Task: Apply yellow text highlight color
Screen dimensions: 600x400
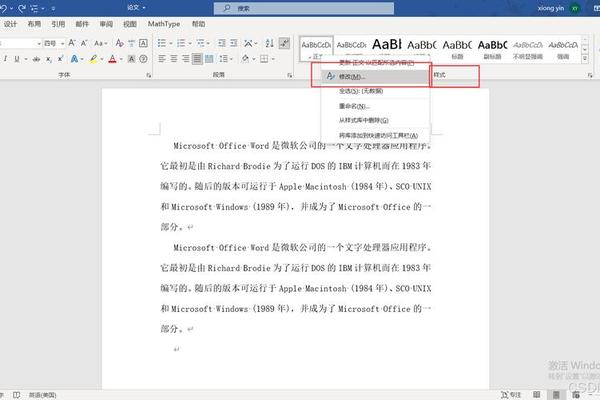Action: tap(93, 59)
